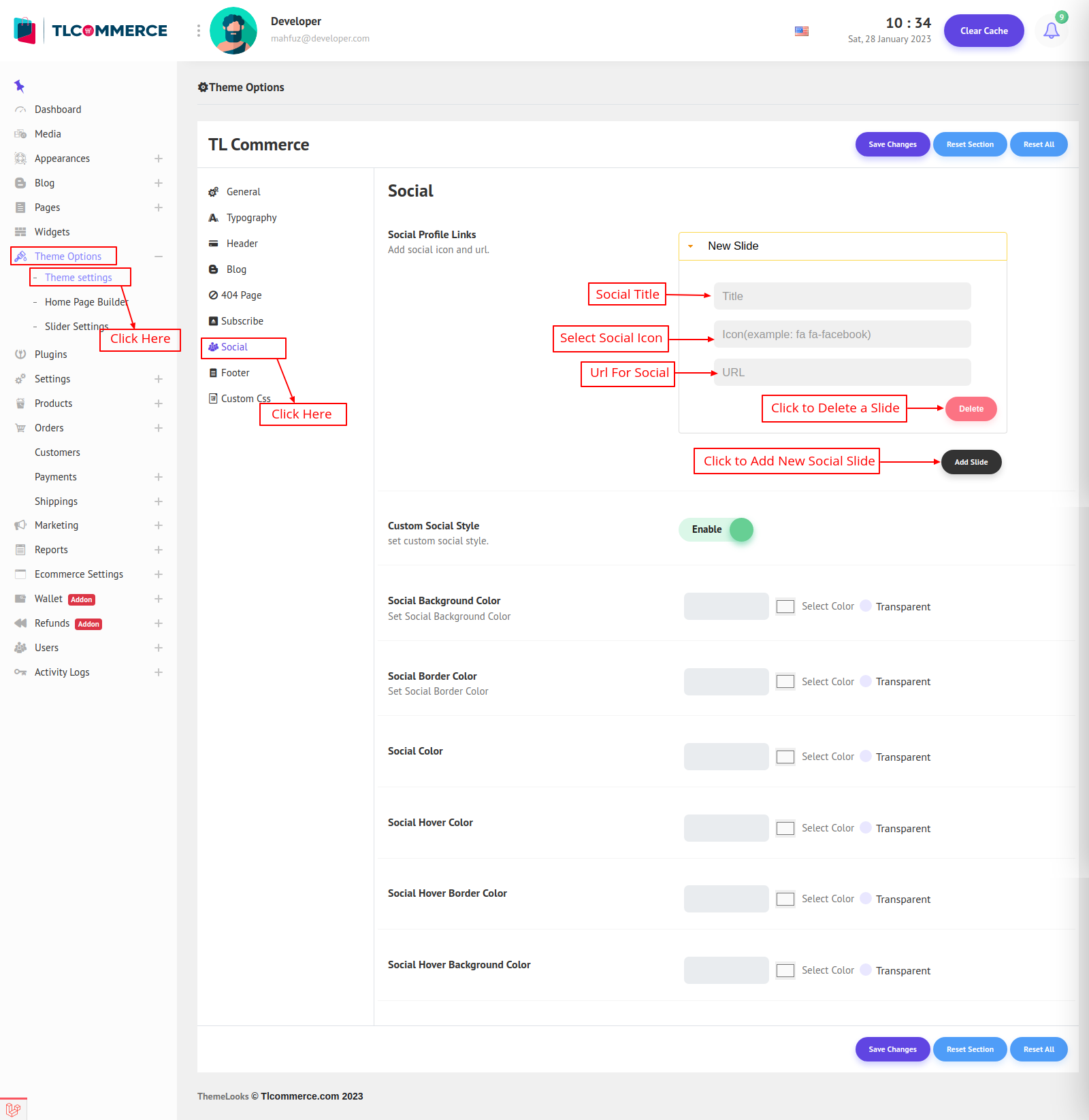1089x1120 pixels.
Task: Open the Typography settings tab
Action: click(x=251, y=218)
